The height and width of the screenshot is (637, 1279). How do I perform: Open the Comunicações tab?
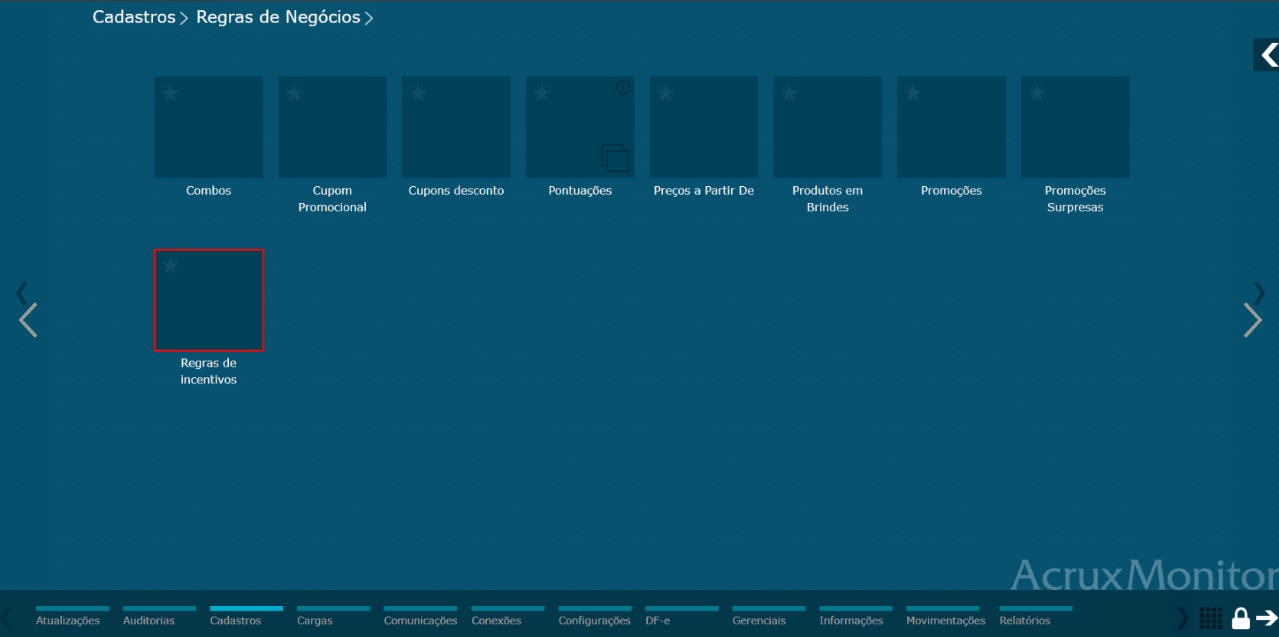[420, 615]
